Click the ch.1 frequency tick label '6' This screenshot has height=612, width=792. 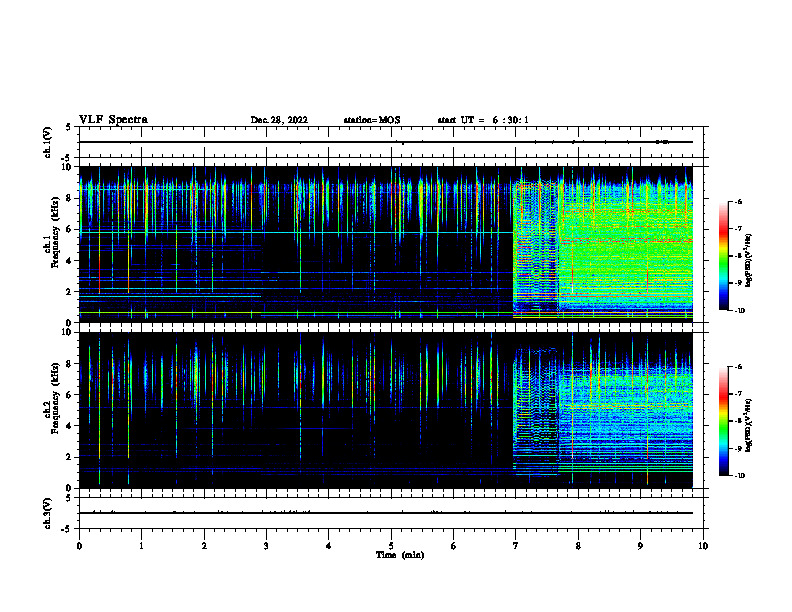tap(69, 229)
